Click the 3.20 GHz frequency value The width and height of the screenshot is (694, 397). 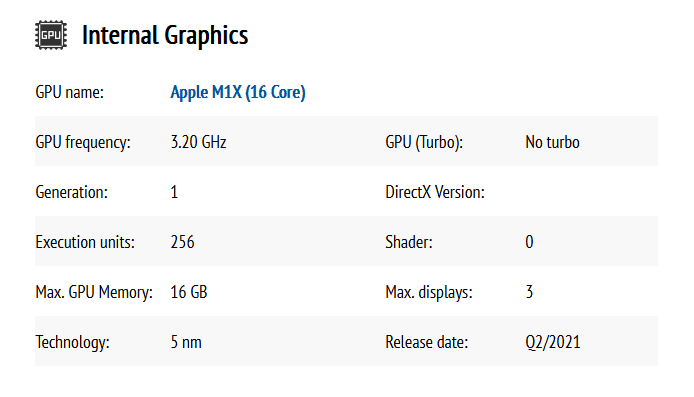click(x=198, y=142)
